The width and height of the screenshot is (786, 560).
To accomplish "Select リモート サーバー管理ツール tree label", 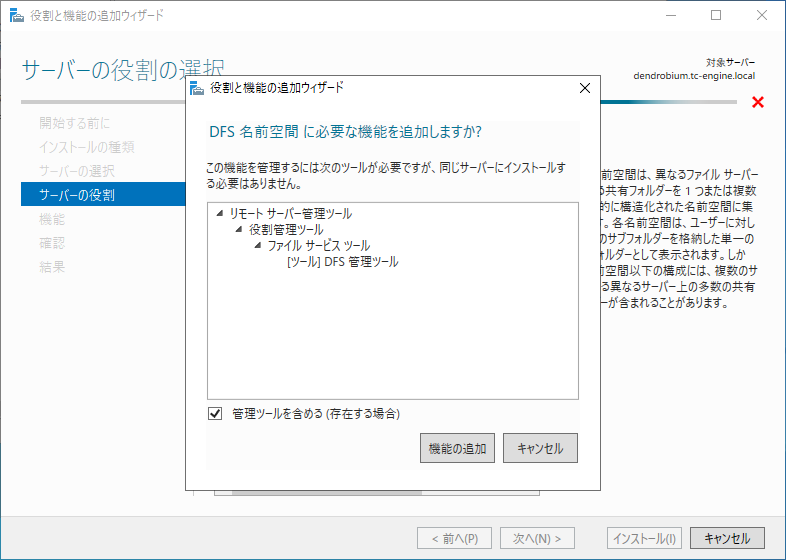I will pyautogui.click(x=291, y=214).
